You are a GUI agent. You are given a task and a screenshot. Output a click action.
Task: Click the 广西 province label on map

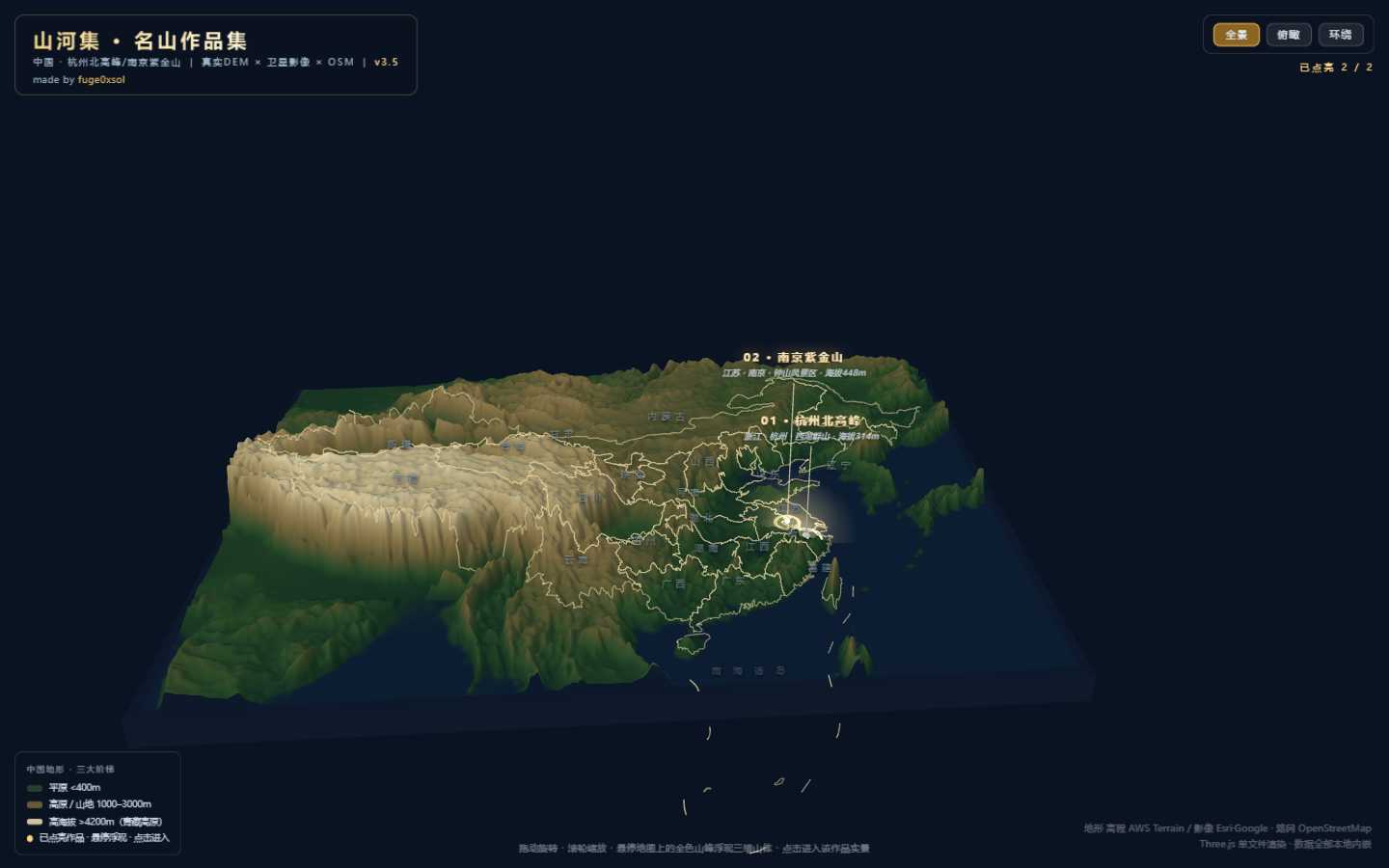tap(673, 583)
